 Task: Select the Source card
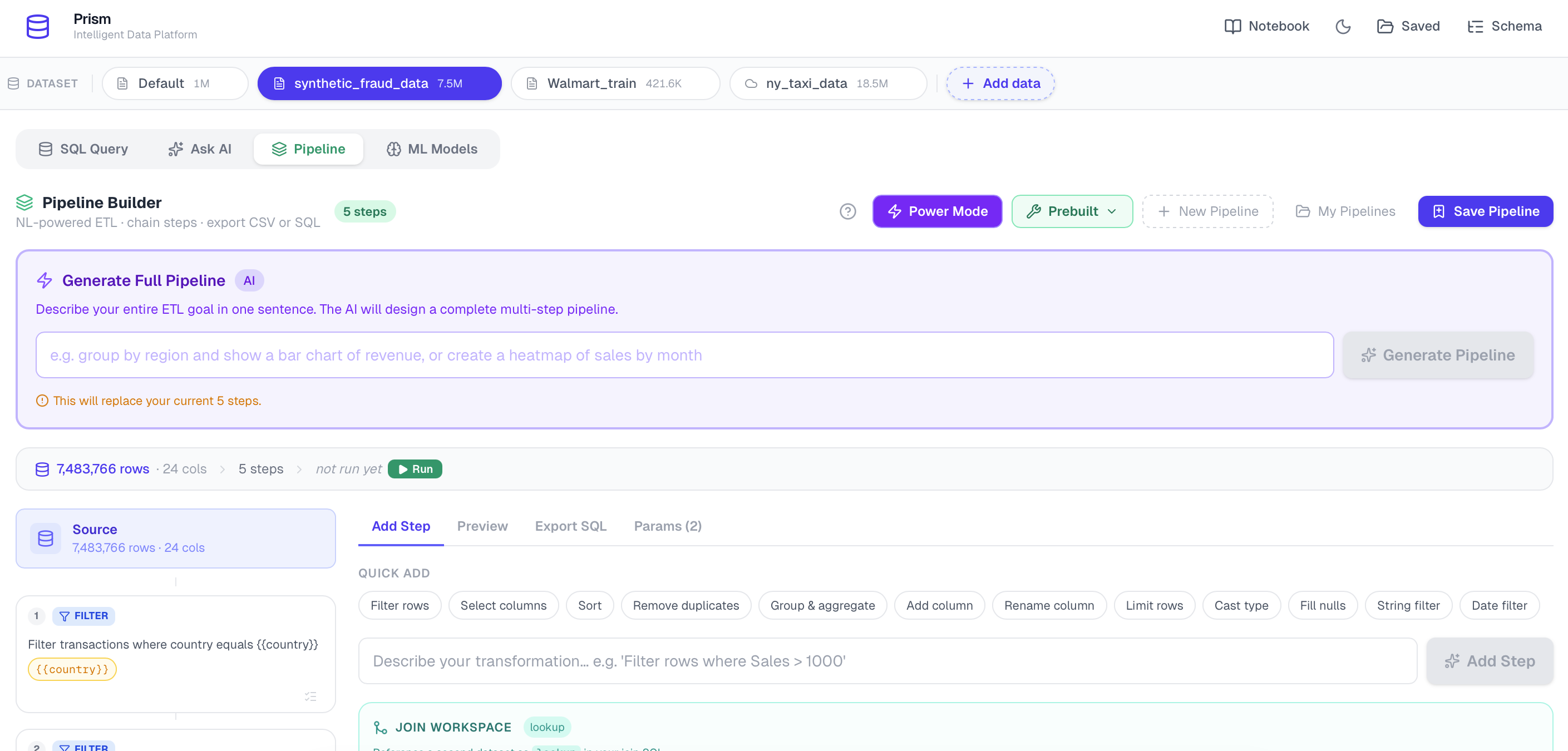(x=175, y=538)
